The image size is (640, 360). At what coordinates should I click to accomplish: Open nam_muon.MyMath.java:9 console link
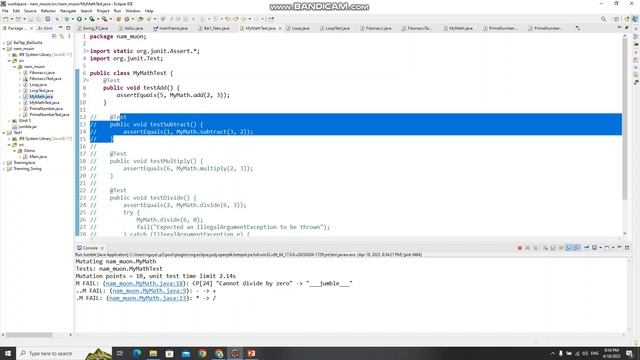pyautogui.click(x=149, y=291)
